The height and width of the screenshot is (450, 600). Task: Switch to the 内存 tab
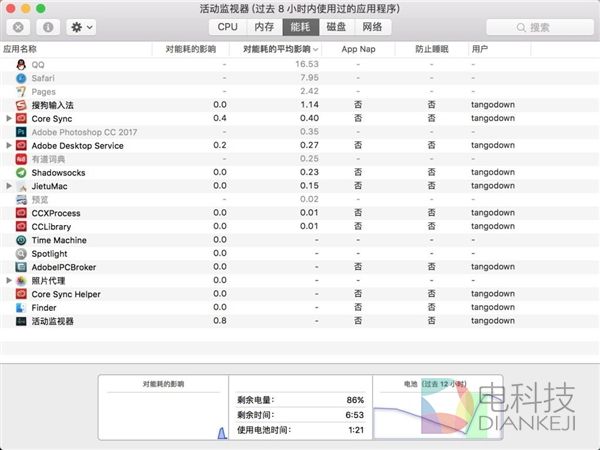[x=264, y=27]
